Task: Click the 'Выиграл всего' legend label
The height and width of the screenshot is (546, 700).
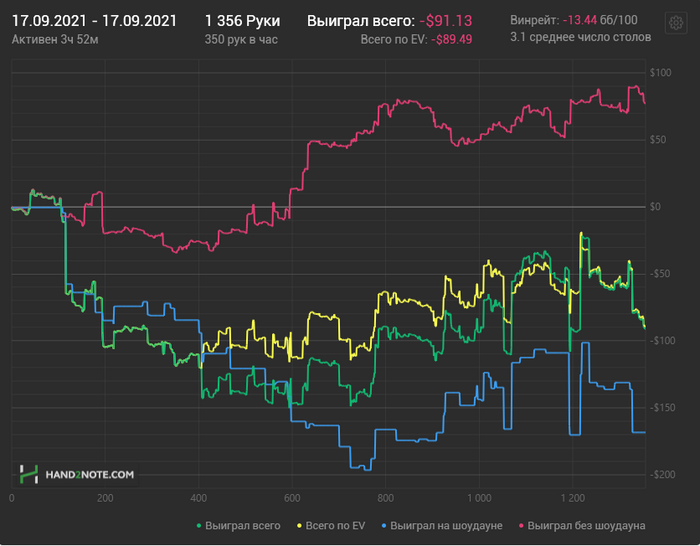Action: point(243,526)
